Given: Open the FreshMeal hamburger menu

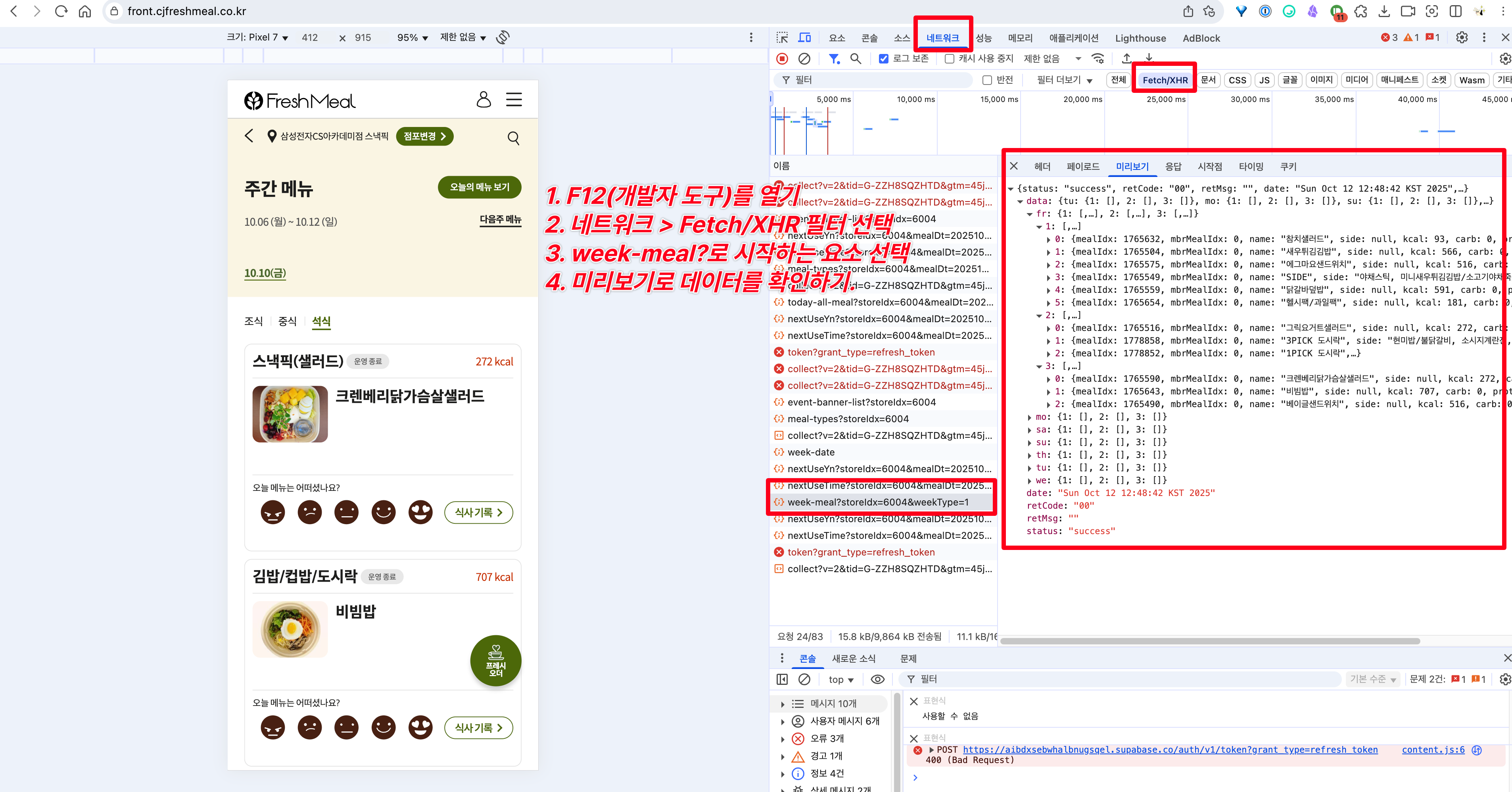Looking at the screenshot, I should coord(514,100).
